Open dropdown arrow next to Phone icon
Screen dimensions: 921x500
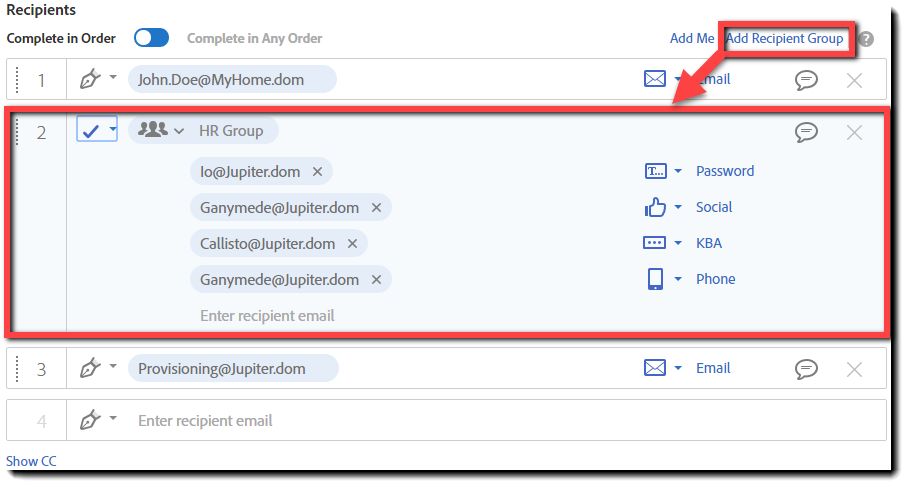678,278
